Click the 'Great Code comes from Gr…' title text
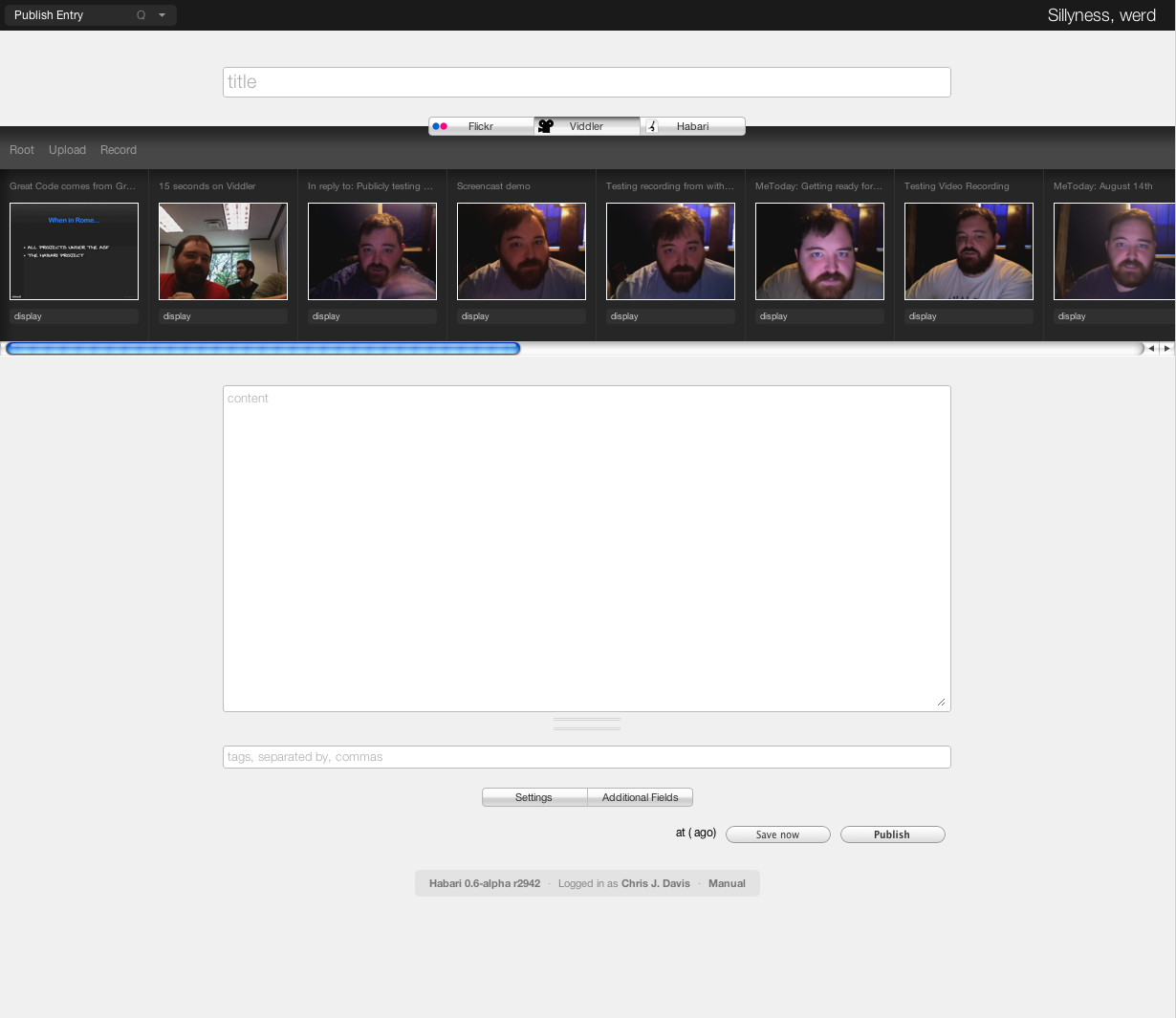1176x1018 pixels. point(73,186)
